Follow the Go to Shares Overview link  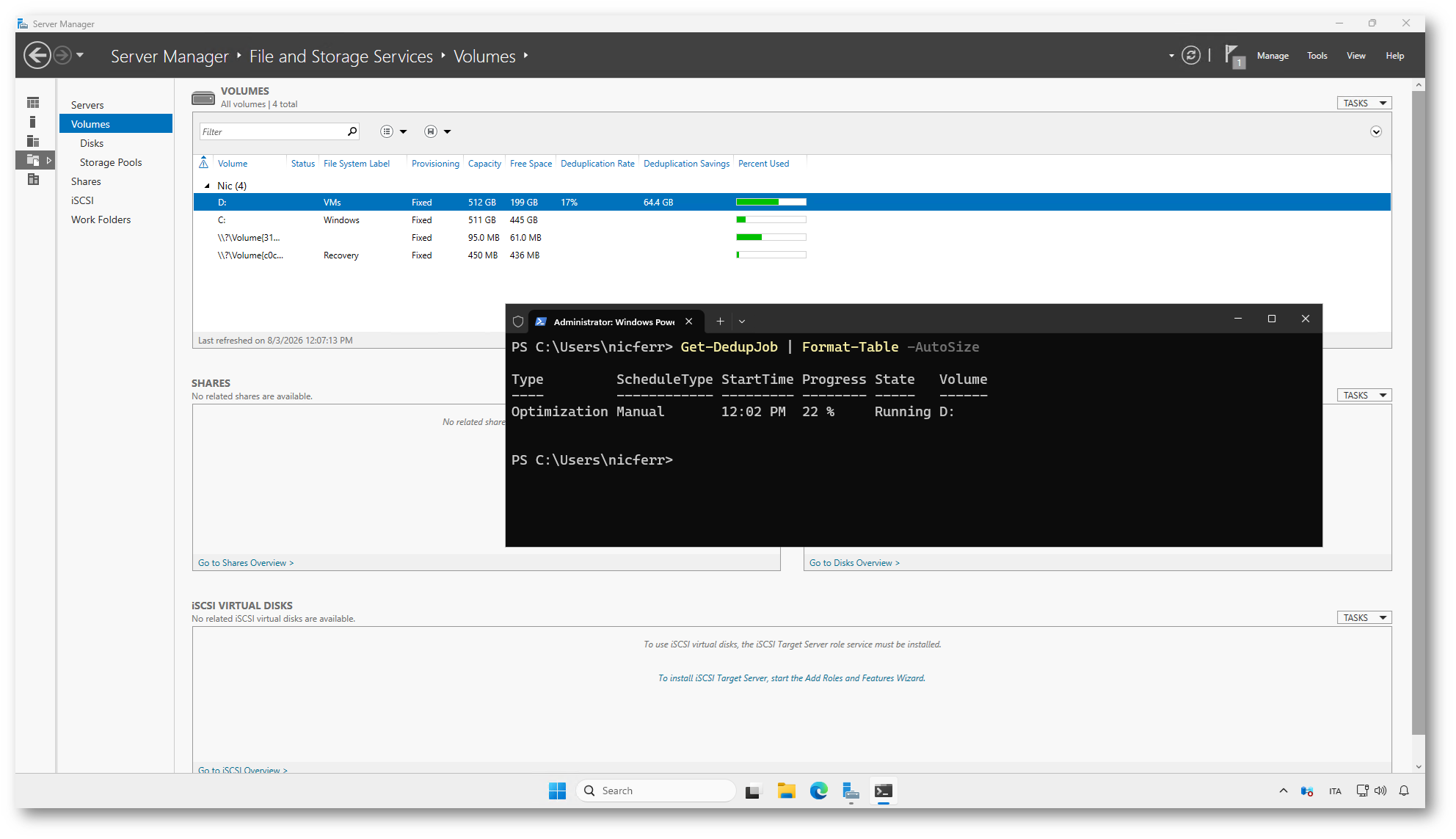pyautogui.click(x=246, y=563)
